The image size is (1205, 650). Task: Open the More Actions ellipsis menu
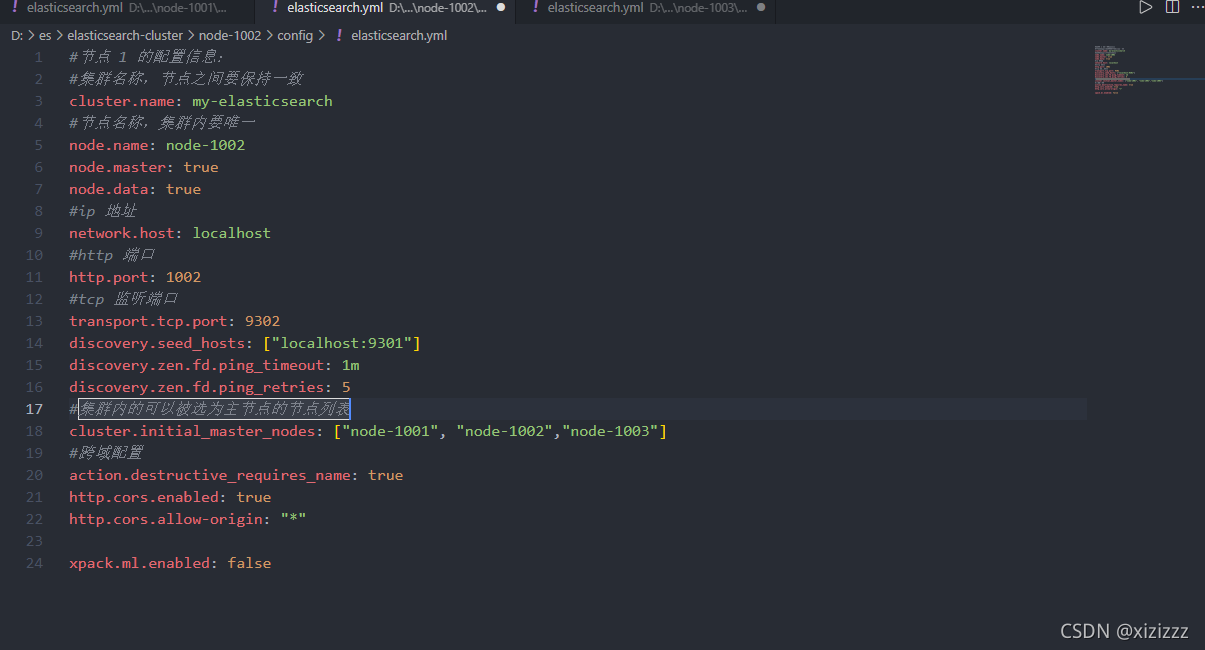pyautogui.click(x=1196, y=8)
